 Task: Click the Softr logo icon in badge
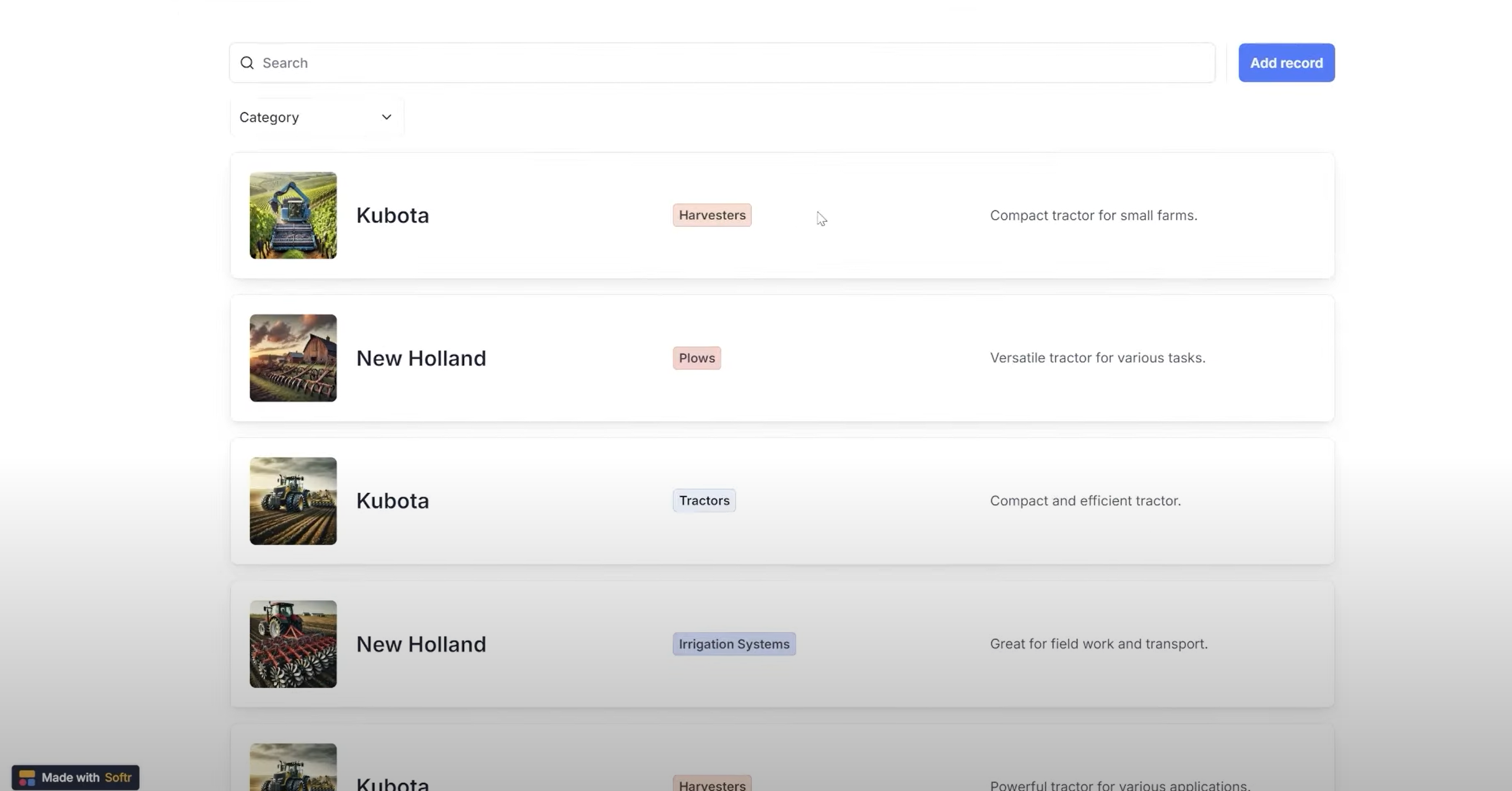(27, 778)
